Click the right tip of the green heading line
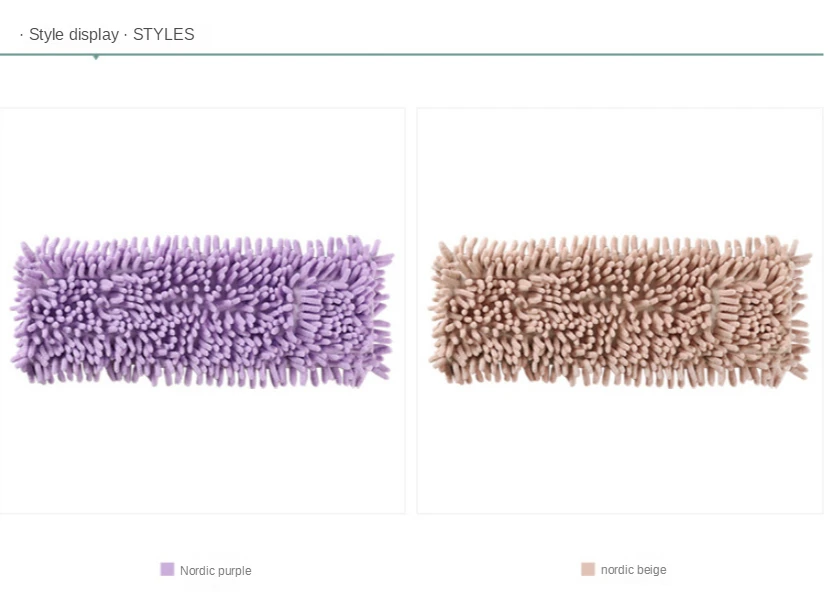 pos(820,54)
